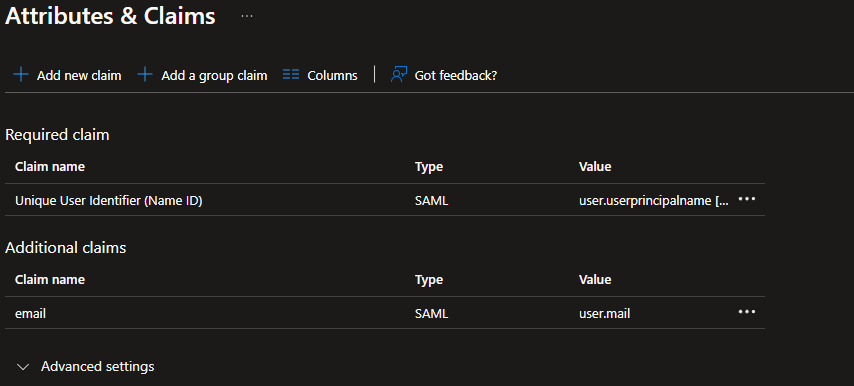Expand the Advanced settings chevron
The height and width of the screenshot is (386, 854).
click(23, 367)
